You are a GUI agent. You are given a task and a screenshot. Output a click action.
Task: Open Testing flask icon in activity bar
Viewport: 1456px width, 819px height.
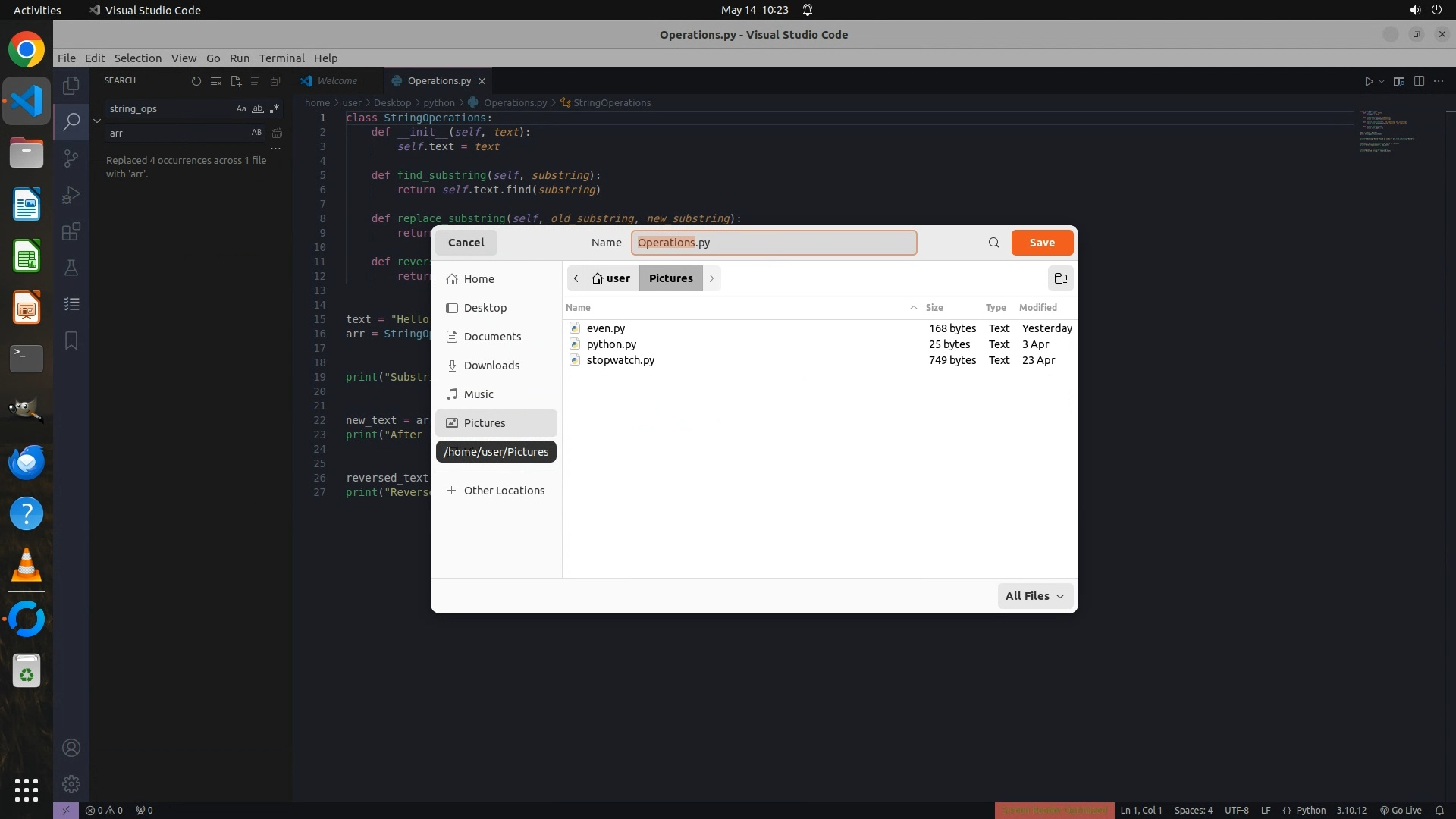71,268
